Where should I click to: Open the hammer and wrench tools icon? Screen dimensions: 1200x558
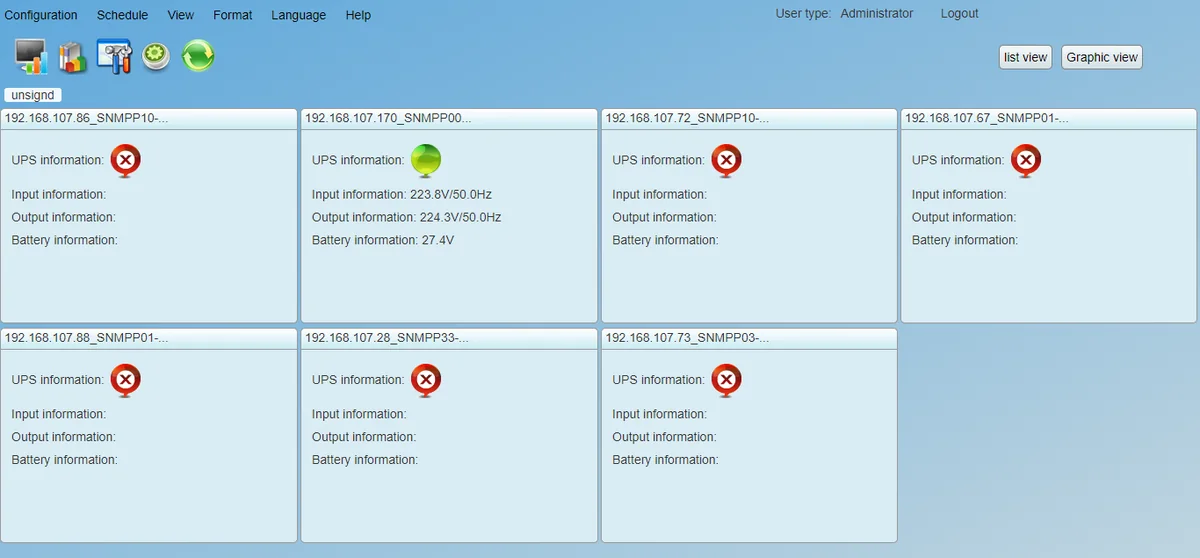pyautogui.click(x=114, y=57)
